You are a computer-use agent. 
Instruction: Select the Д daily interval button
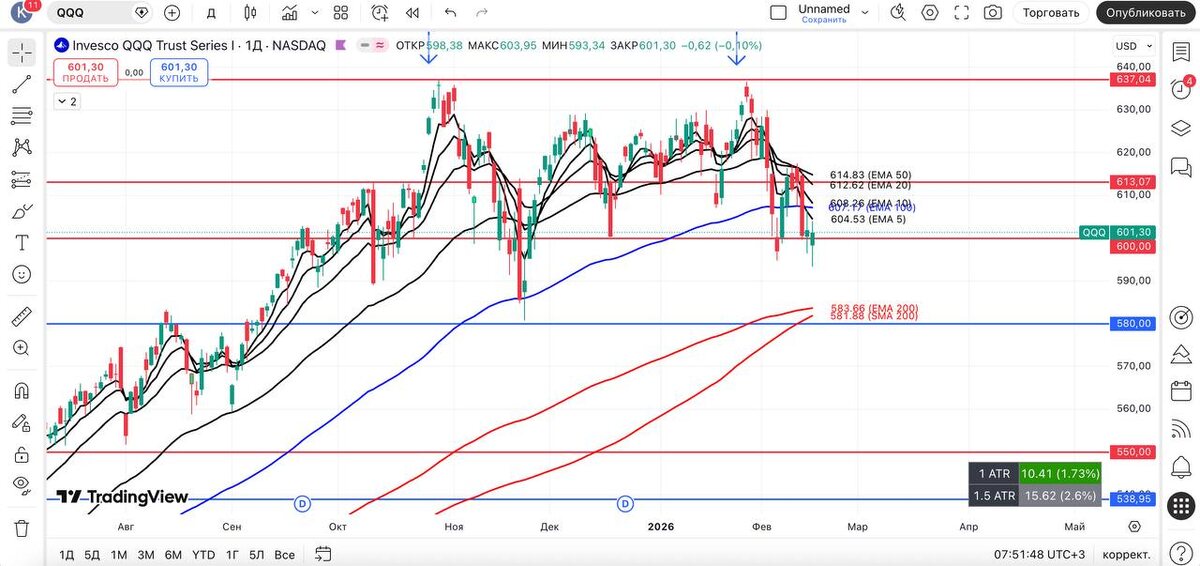tap(210, 13)
